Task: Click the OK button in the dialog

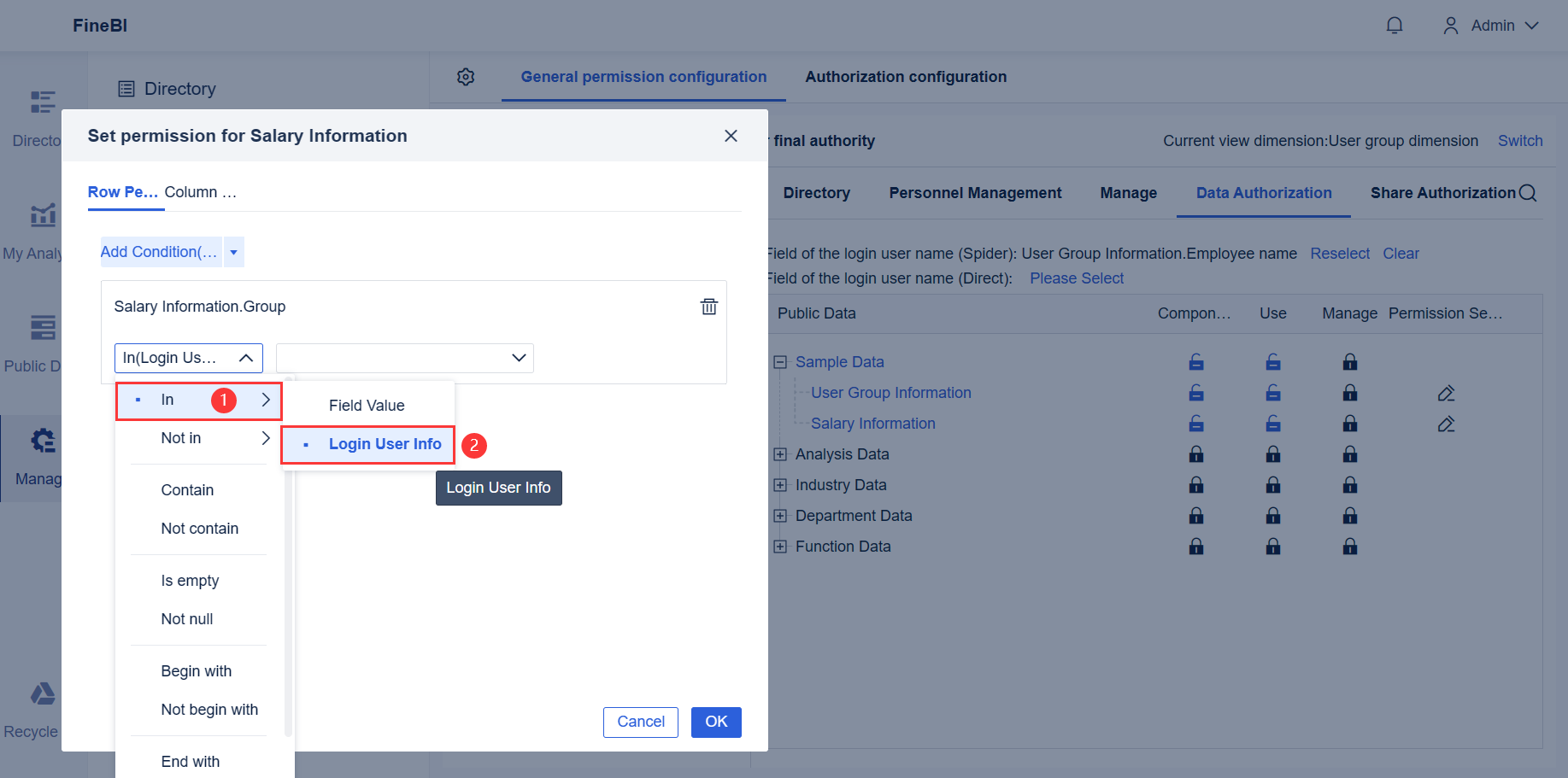Action: click(716, 722)
